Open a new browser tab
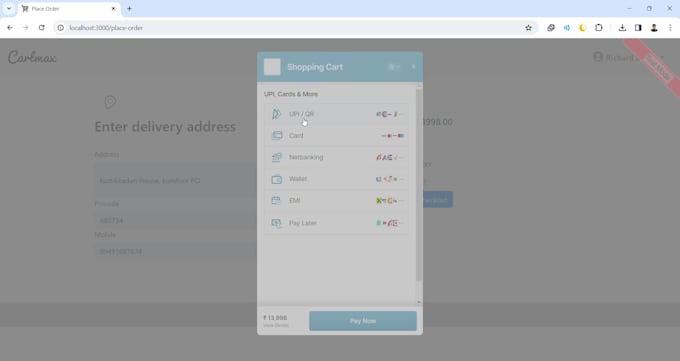The image size is (680, 361). (x=129, y=9)
